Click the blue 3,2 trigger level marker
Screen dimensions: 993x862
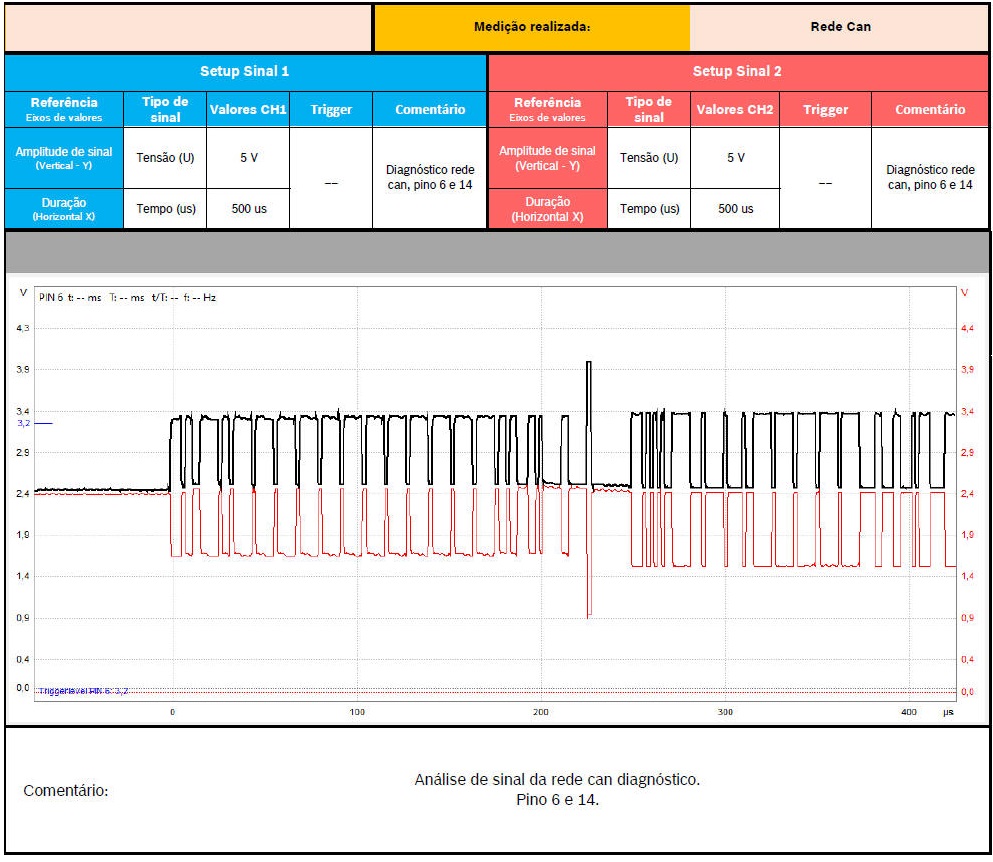[24, 423]
